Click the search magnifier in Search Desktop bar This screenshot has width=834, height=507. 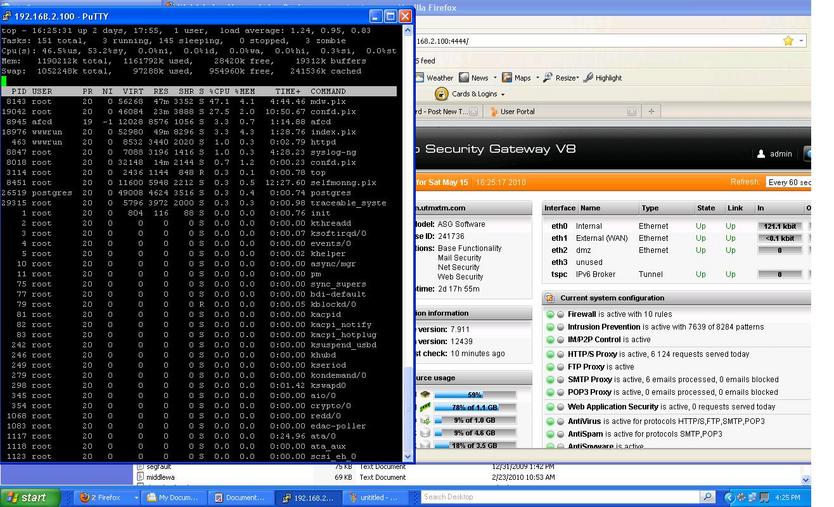coord(707,497)
